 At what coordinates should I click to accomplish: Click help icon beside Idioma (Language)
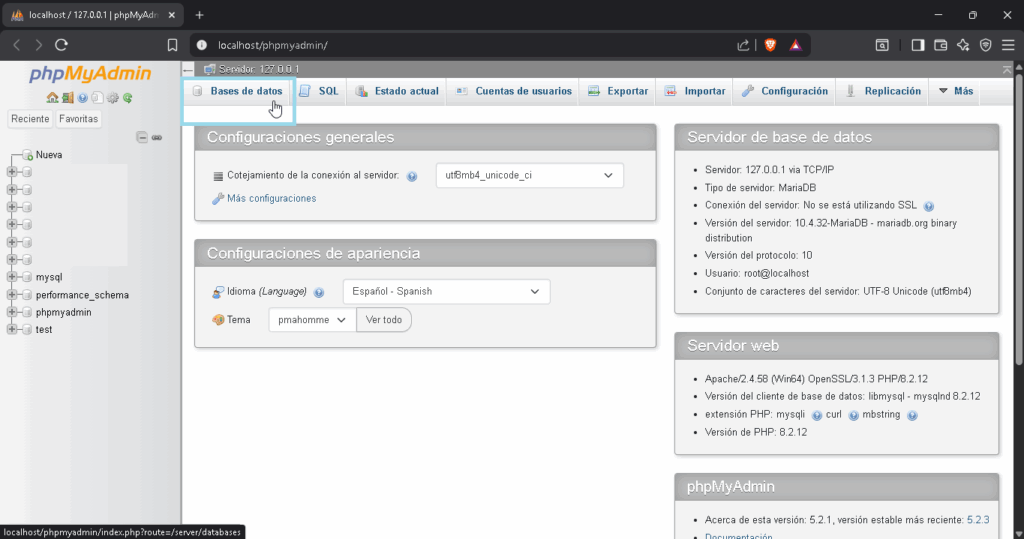319,293
